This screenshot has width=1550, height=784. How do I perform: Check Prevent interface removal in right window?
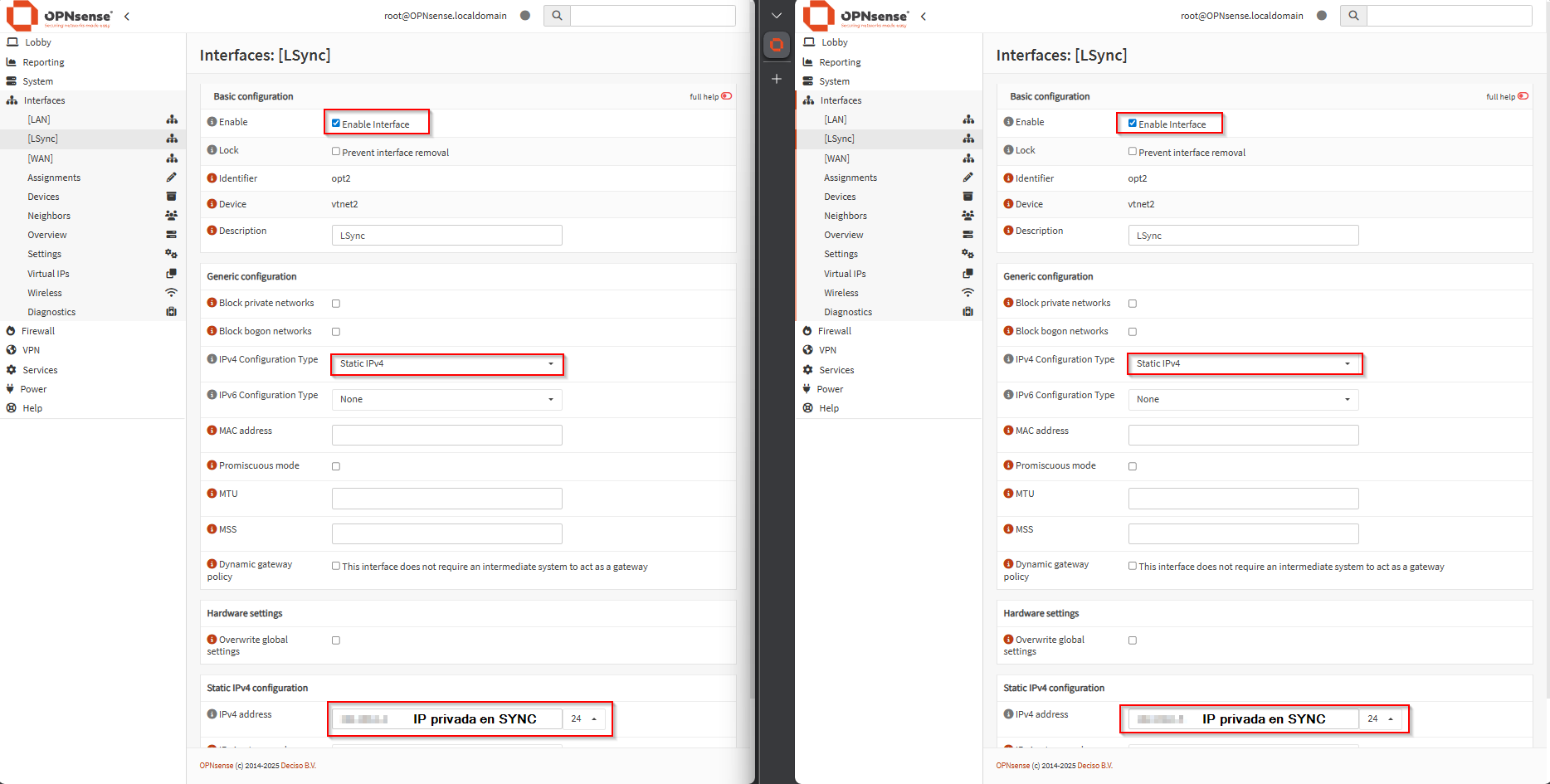(1133, 152)
